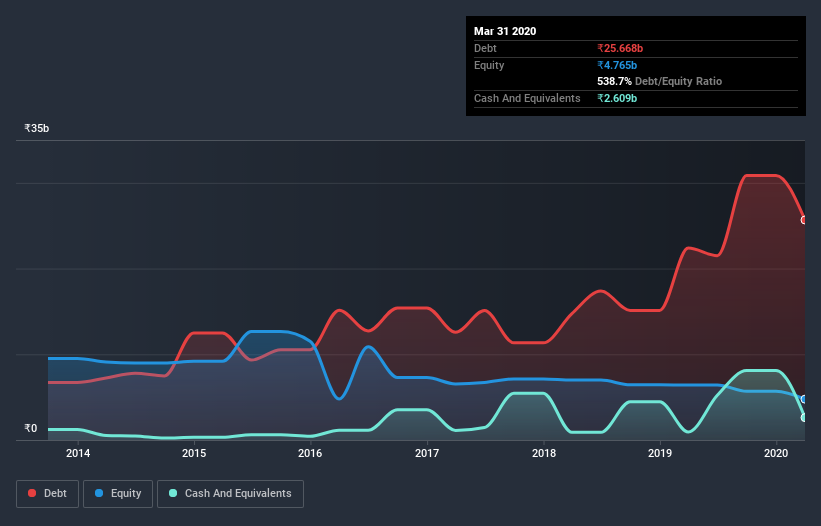The image size is (821, 526).
Task: Click Cash And Equivalents label in tooltip
Action: click(x=527, y=98)
